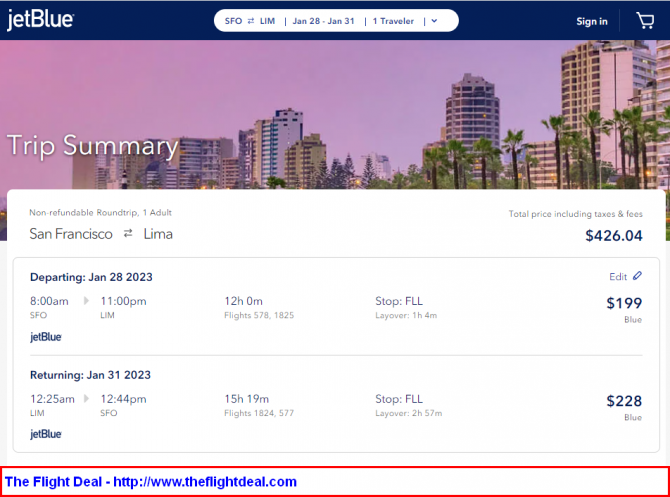This screenshot has height=497, width=670.
Task: Click 'Blue' fare label under $228
Action: (x=633, y=418)
